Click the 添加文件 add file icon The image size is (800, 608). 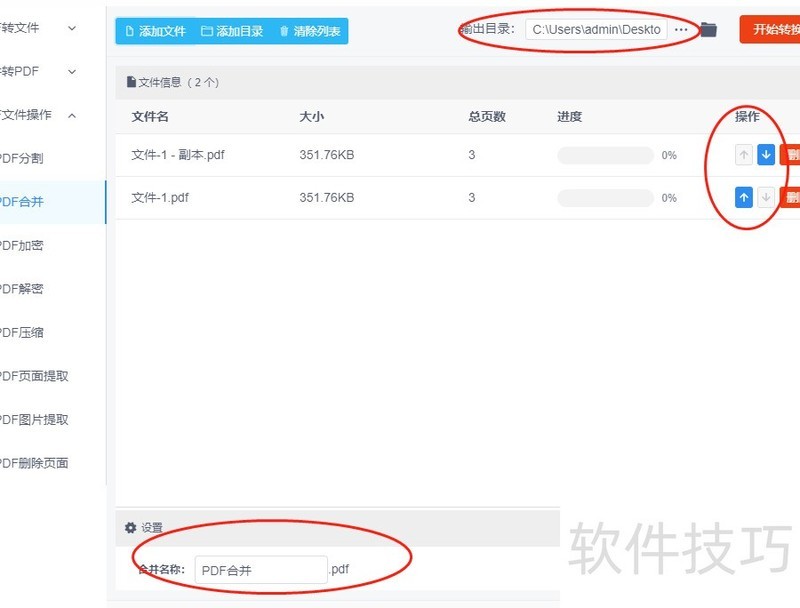131,31
